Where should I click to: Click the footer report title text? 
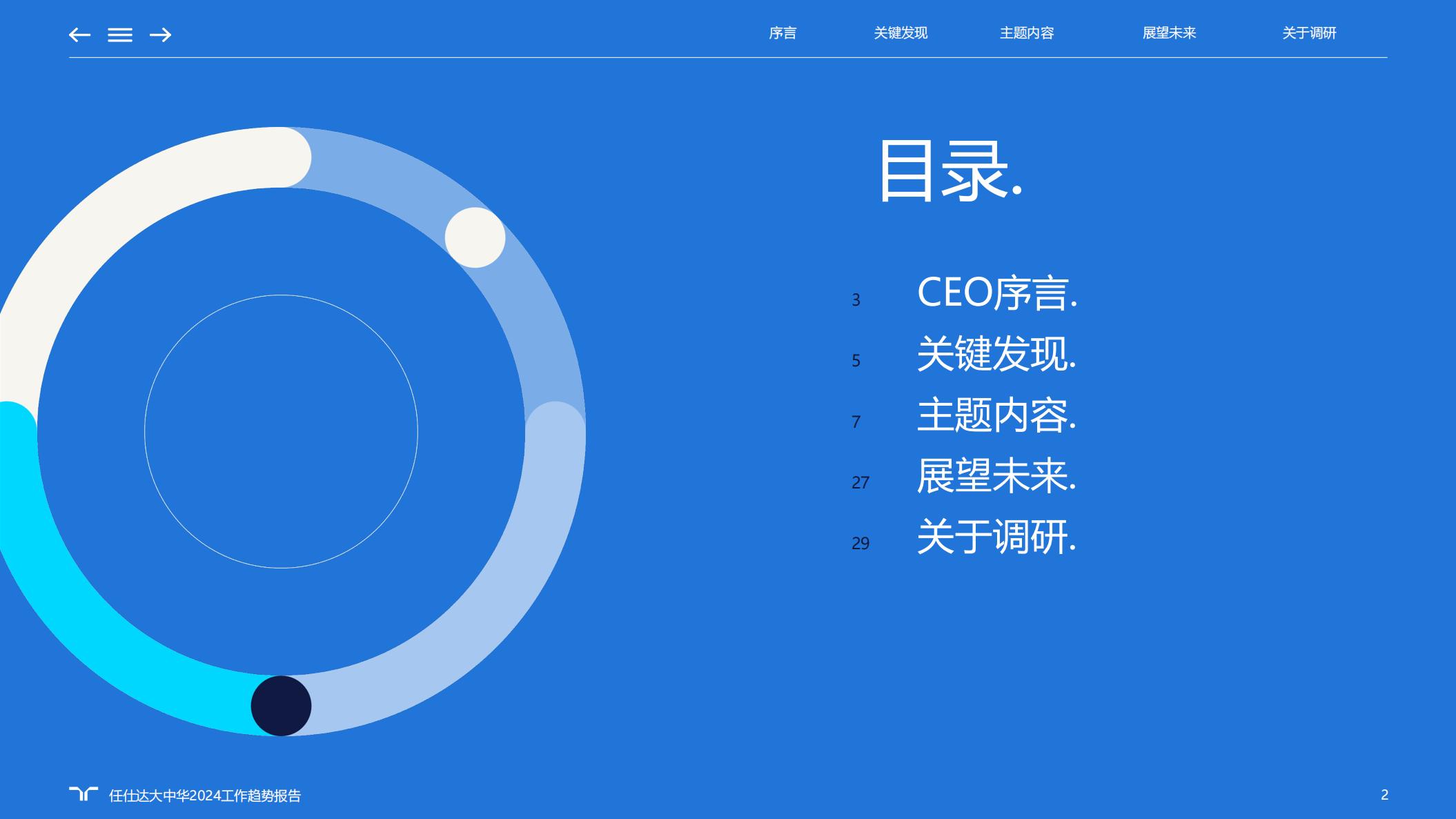point(205,796)
